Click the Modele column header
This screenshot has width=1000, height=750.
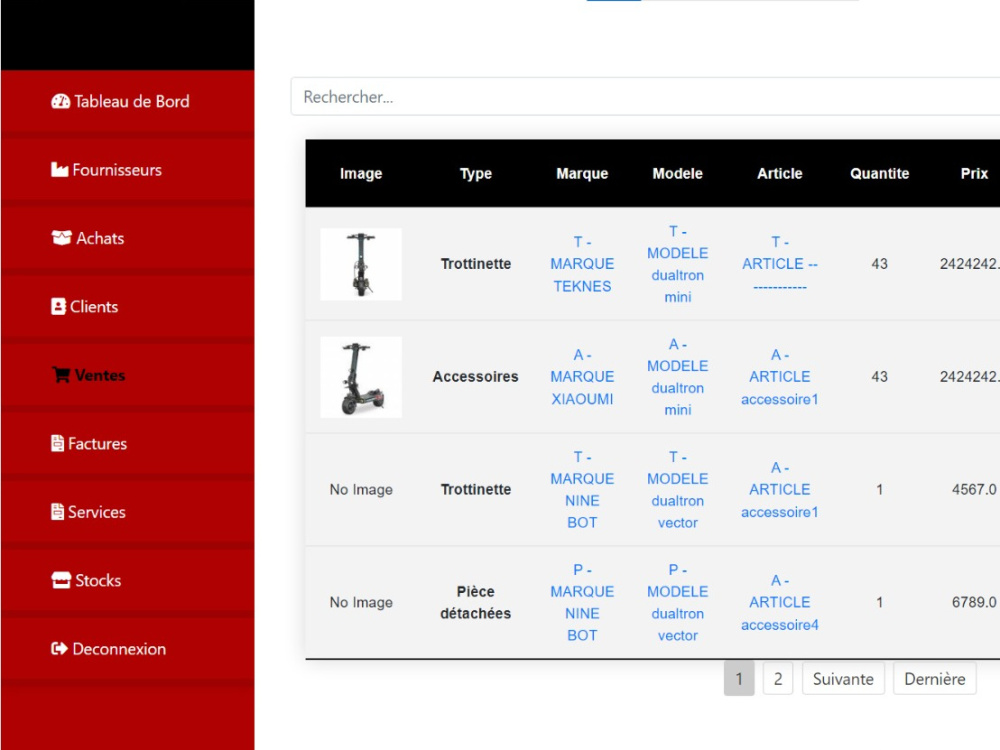[677, 173]
